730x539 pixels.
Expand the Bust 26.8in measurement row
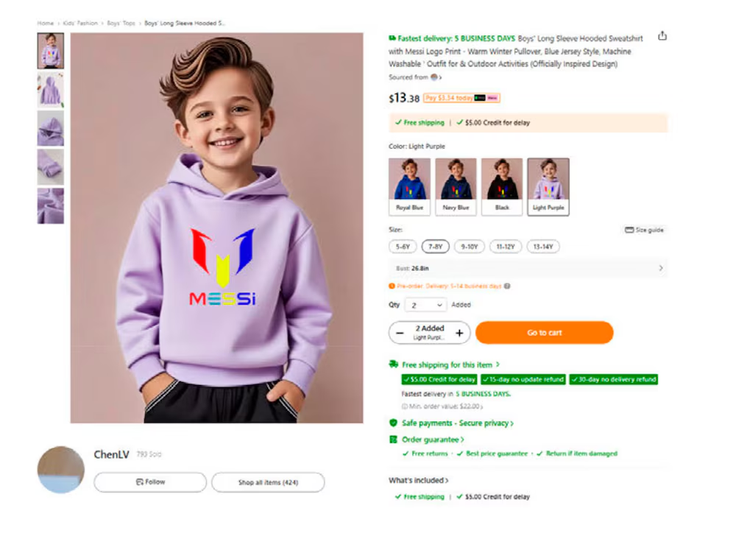click(x=660, y=268)
